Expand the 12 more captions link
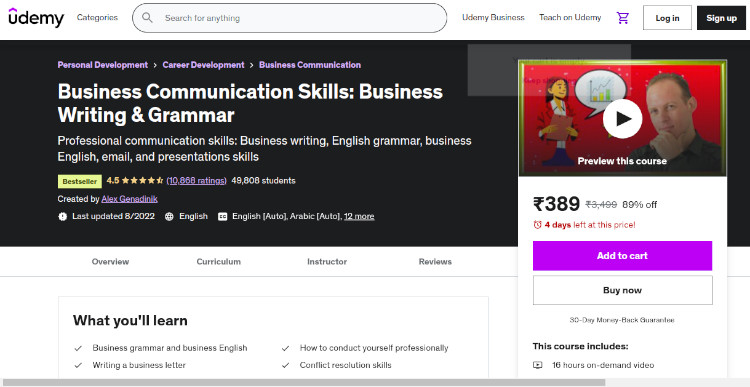 coord(359,216)
